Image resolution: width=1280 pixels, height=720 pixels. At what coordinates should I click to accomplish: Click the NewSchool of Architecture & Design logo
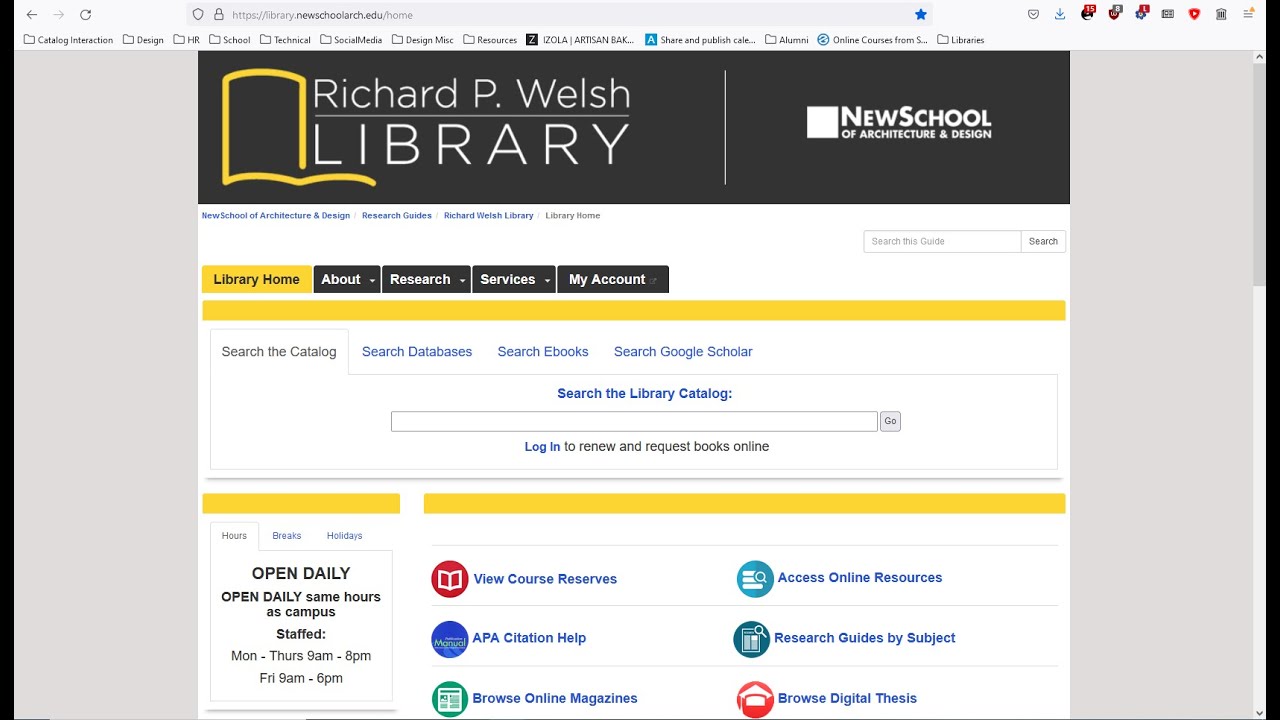(x=899, y=122)
